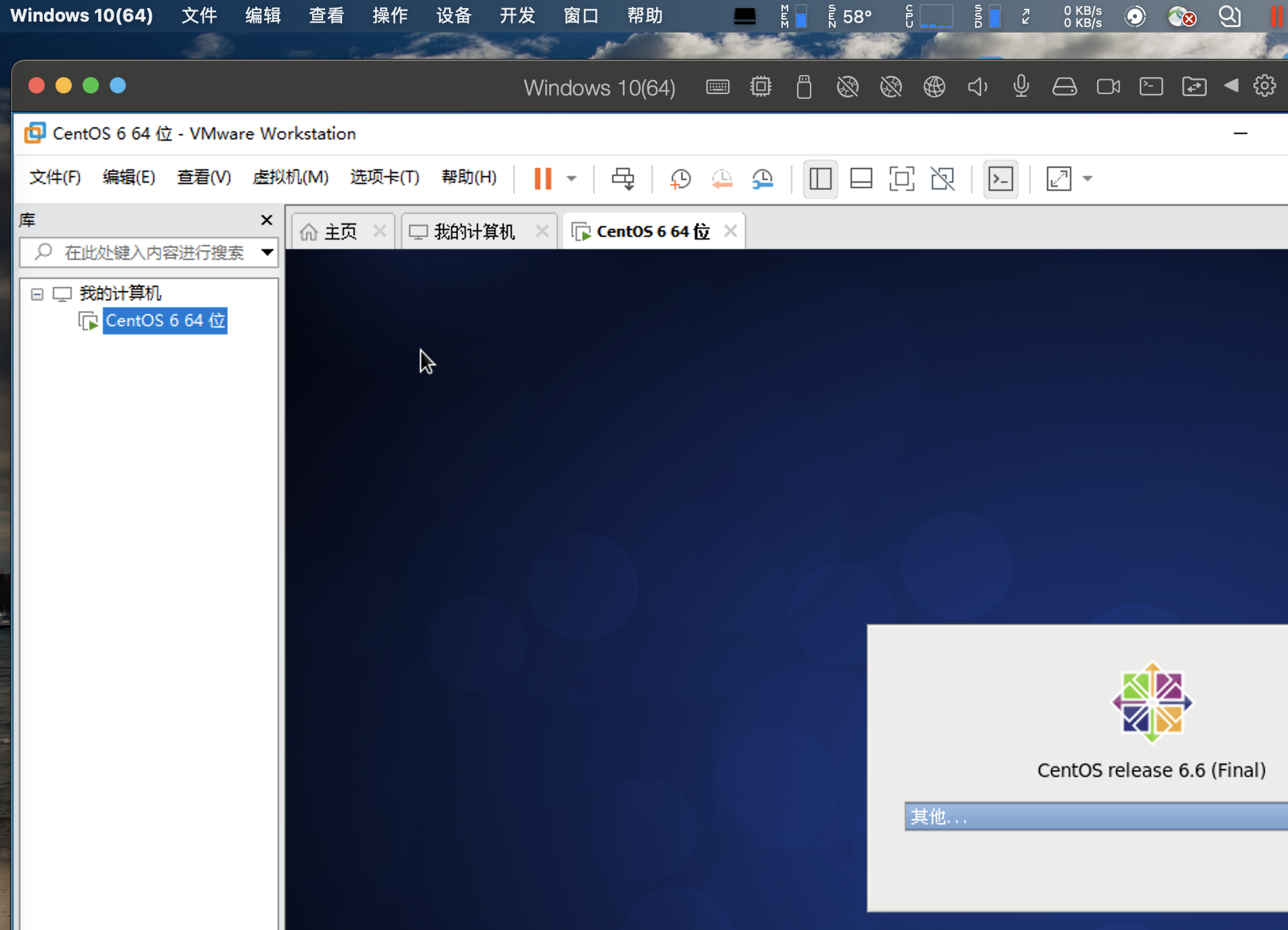Select CentOS 6 64 位 in library tree
Image resolution: width=1288 pixels, height=930 pixels.
pyautogui.click(x=165, y=320)
